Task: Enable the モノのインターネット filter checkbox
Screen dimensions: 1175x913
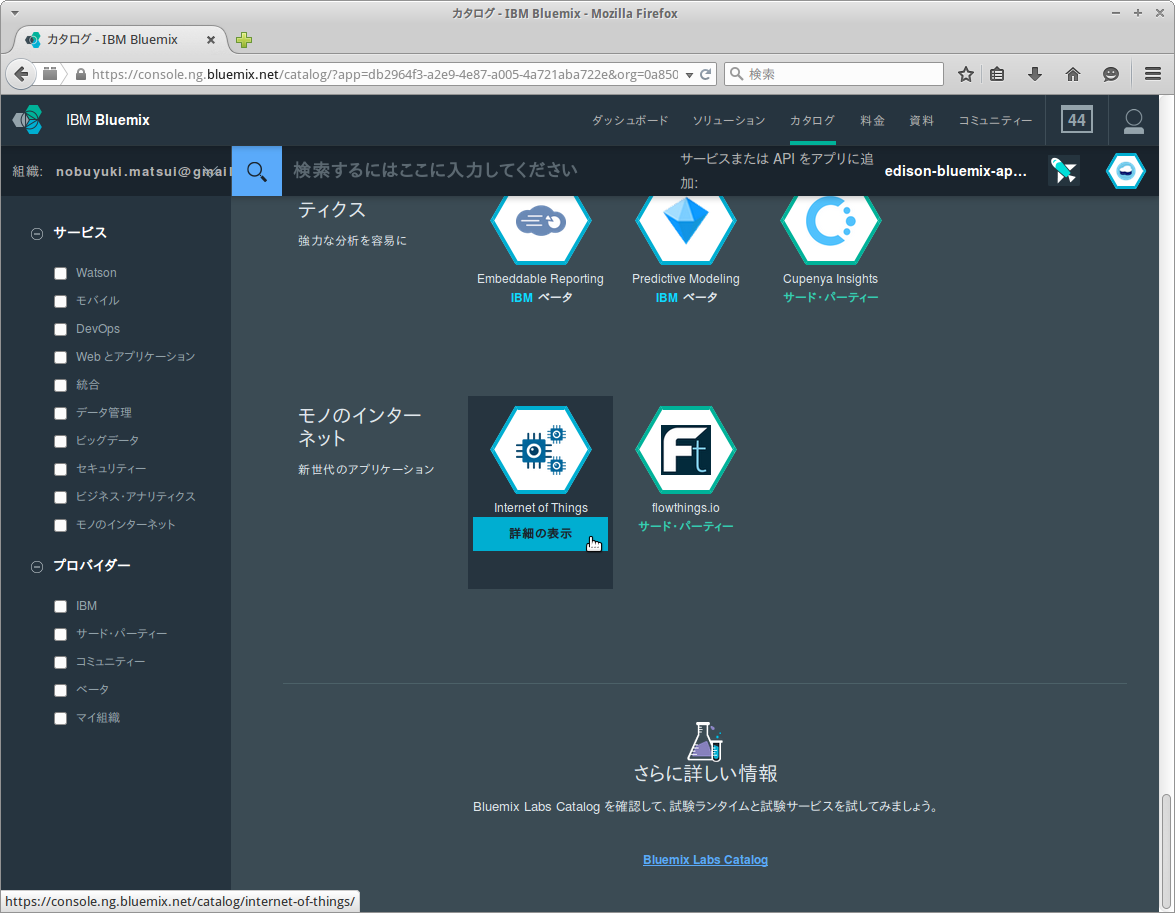Action: pos(60,525)
